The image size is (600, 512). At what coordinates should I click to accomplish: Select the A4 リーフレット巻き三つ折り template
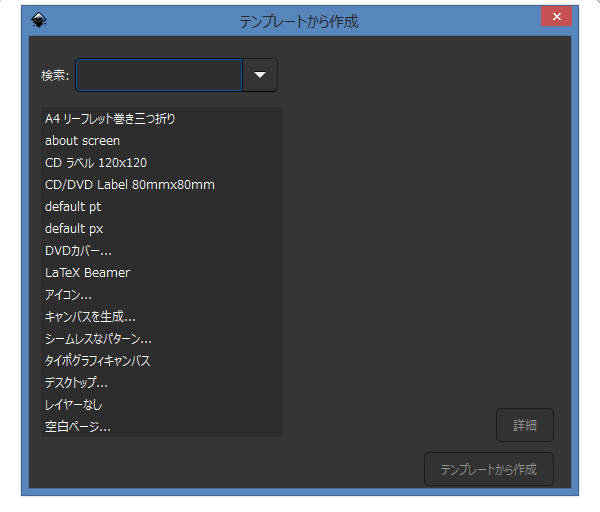click(x=161, y=119)
